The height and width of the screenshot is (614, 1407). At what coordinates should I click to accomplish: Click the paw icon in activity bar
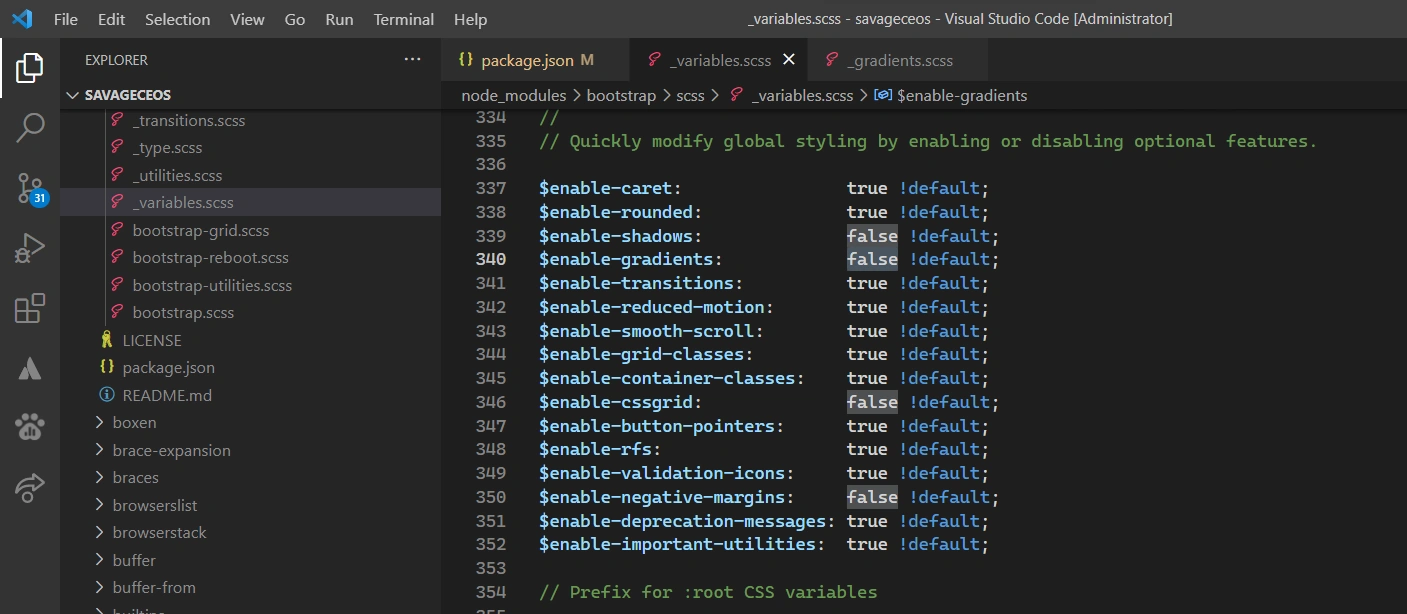(29, 428)
